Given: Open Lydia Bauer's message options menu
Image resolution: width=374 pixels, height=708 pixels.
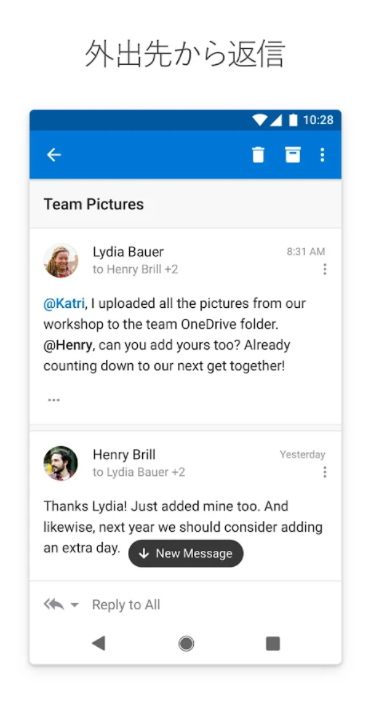Looking at the screenshot, I should tap(325, 270).
